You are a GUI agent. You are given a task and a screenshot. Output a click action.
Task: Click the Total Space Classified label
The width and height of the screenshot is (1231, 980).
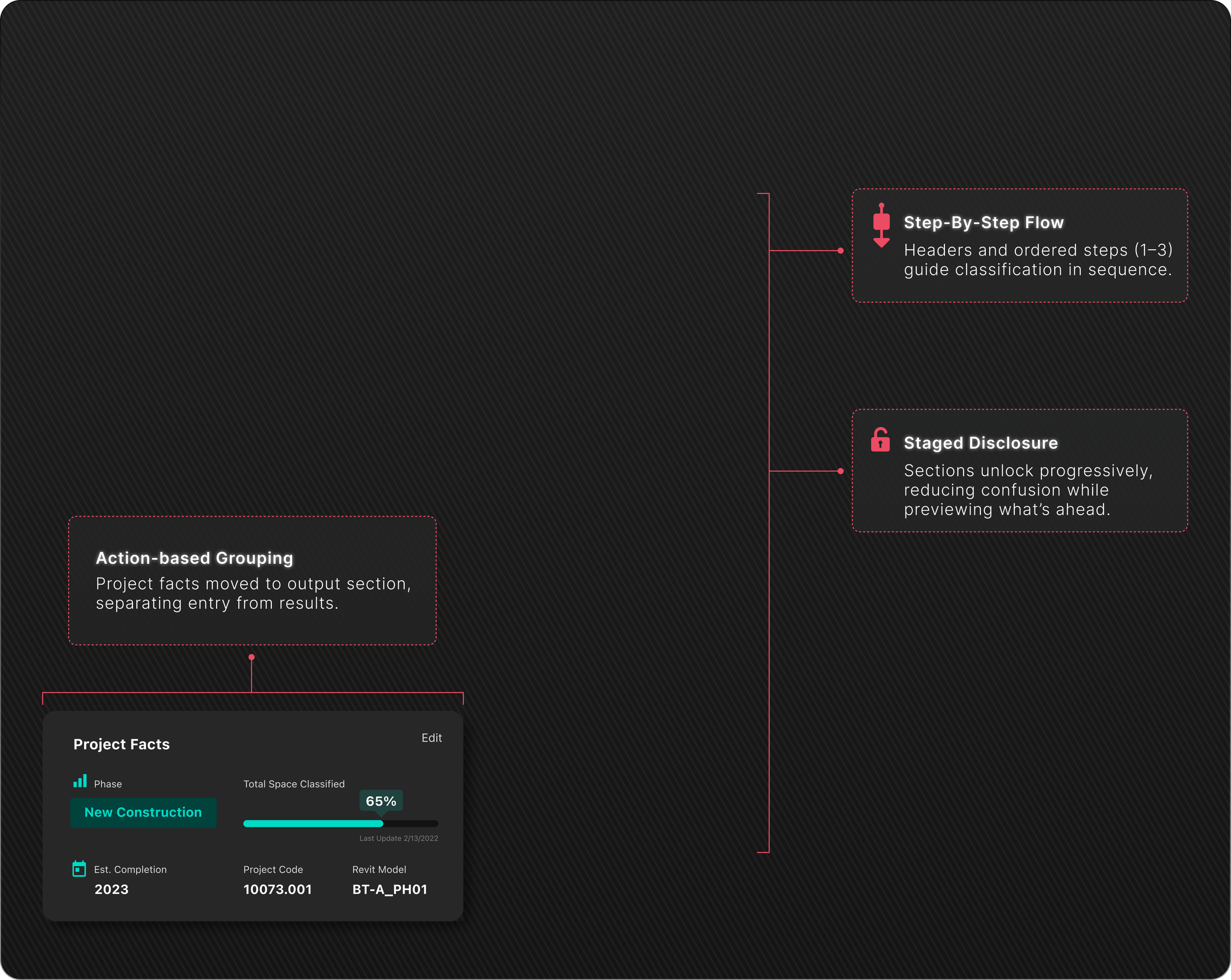(x=294, y=784)
